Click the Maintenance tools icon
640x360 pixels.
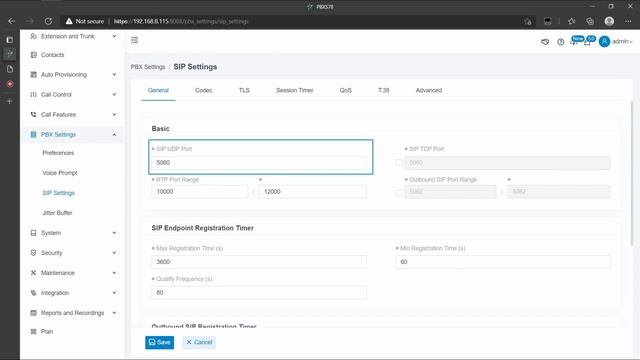coord(33,273)
